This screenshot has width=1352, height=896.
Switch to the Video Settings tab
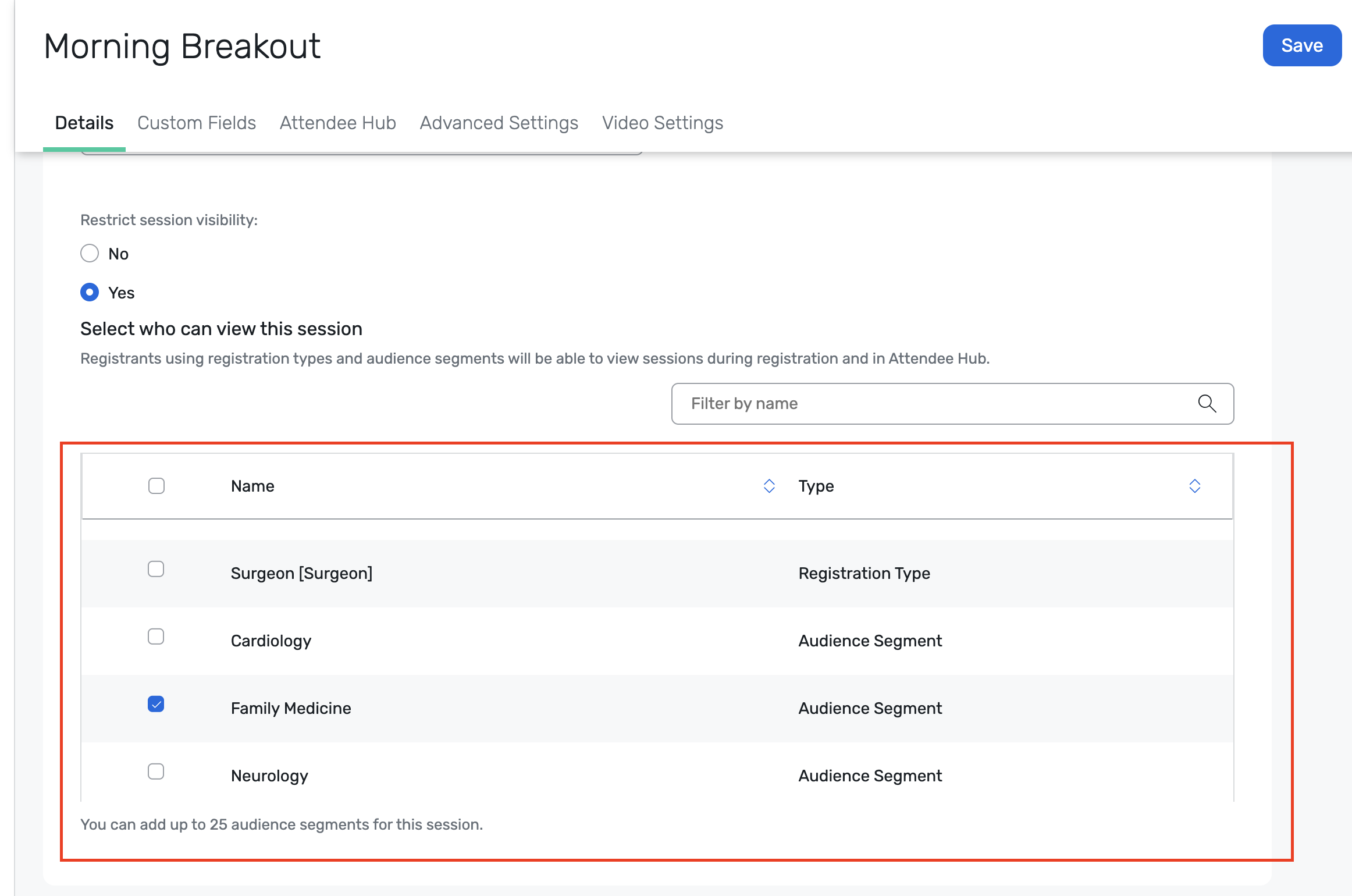pyautogui.click(x=663, y=123)
